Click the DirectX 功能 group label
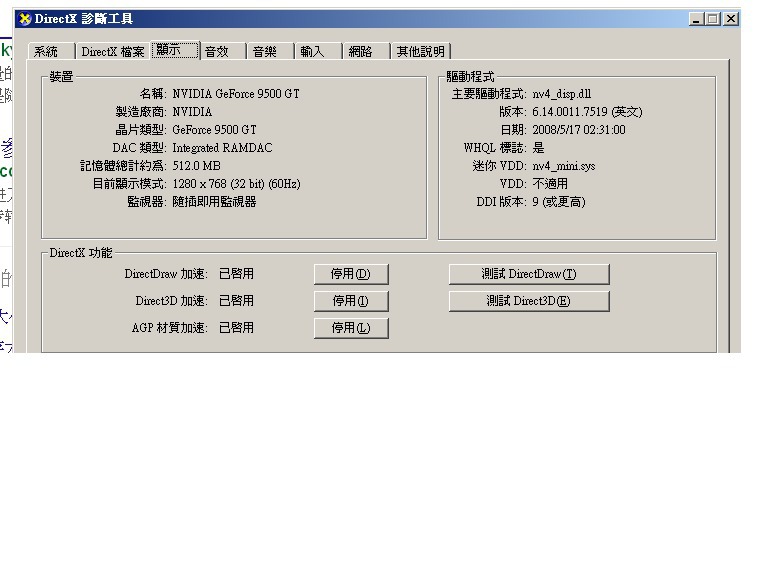774x586 pixels. coord(81,253)
